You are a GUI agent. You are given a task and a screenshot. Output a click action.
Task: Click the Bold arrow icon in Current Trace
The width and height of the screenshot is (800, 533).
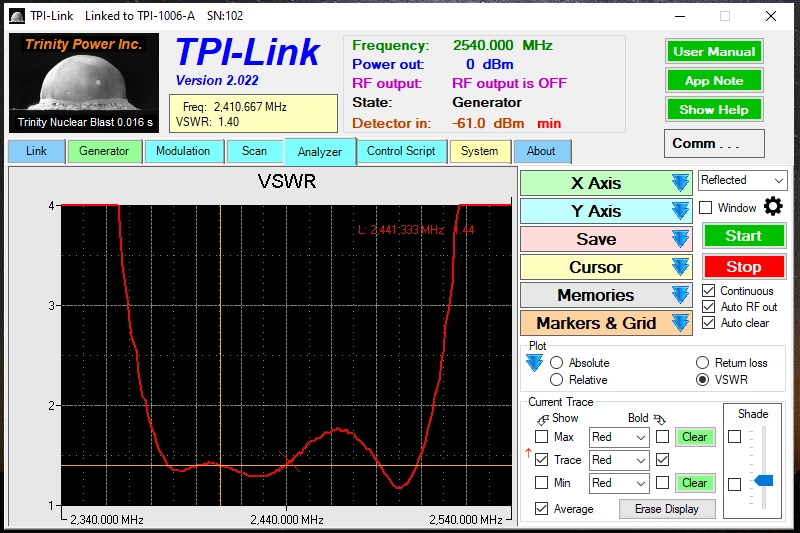660,420
